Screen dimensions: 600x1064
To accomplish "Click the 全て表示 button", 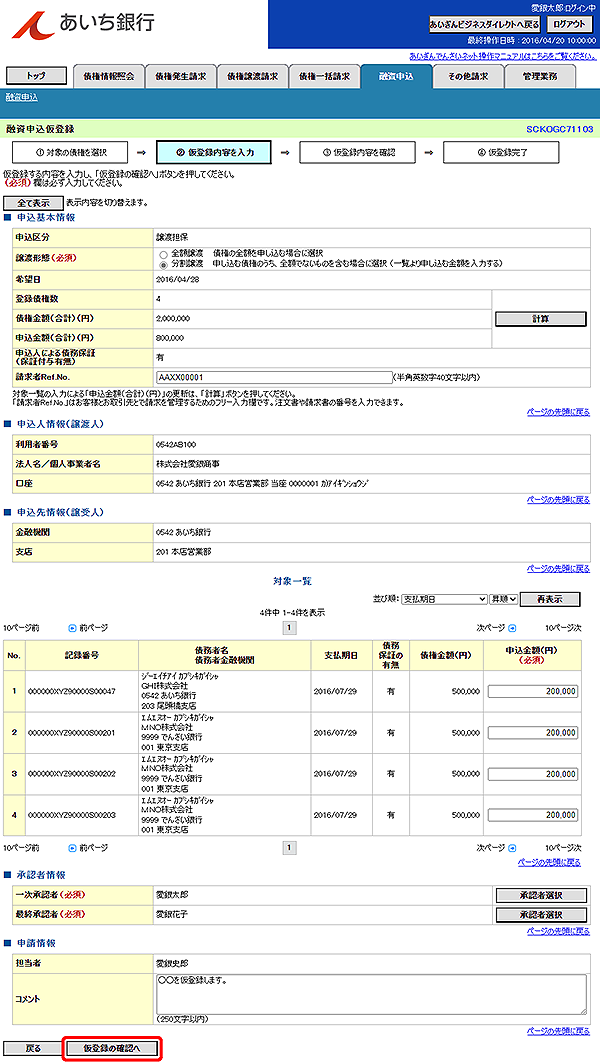I will pos(33,203).
